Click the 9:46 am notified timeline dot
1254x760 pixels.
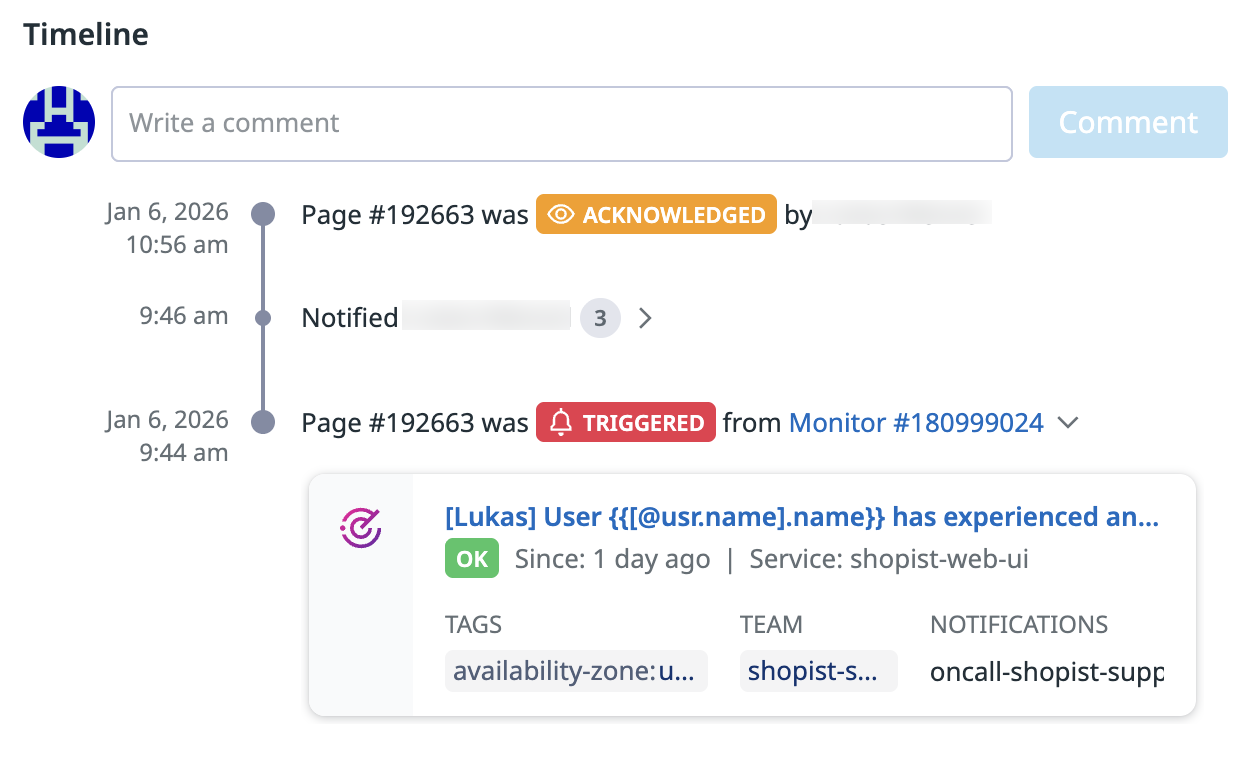pyautogui.click(x=263, y=318)
